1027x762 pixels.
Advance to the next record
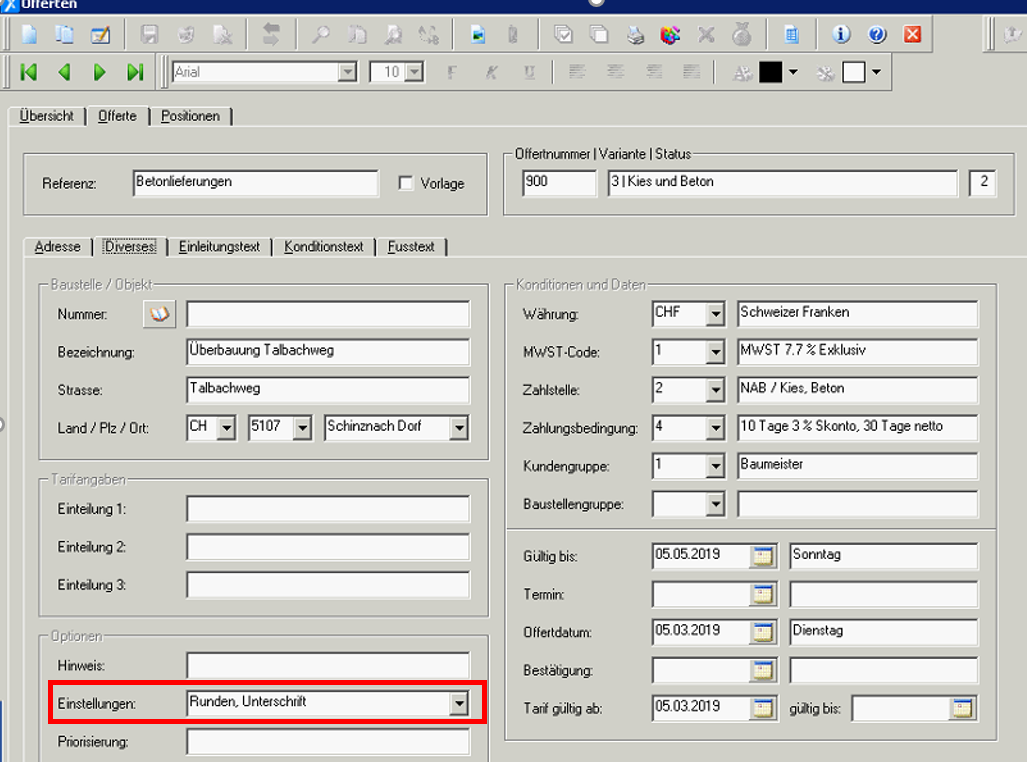coord(99,72)
